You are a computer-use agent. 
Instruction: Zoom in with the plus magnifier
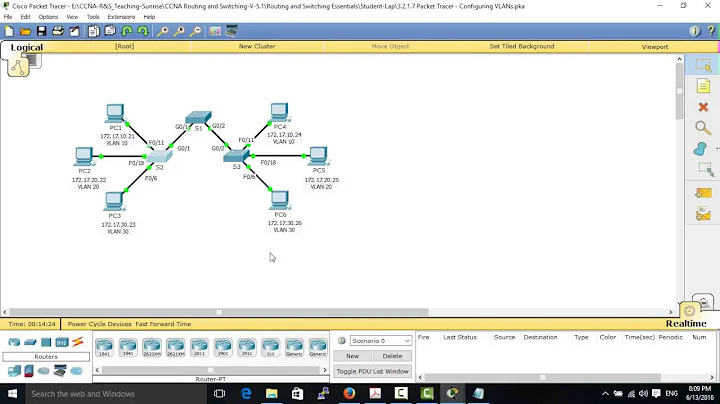163,31
